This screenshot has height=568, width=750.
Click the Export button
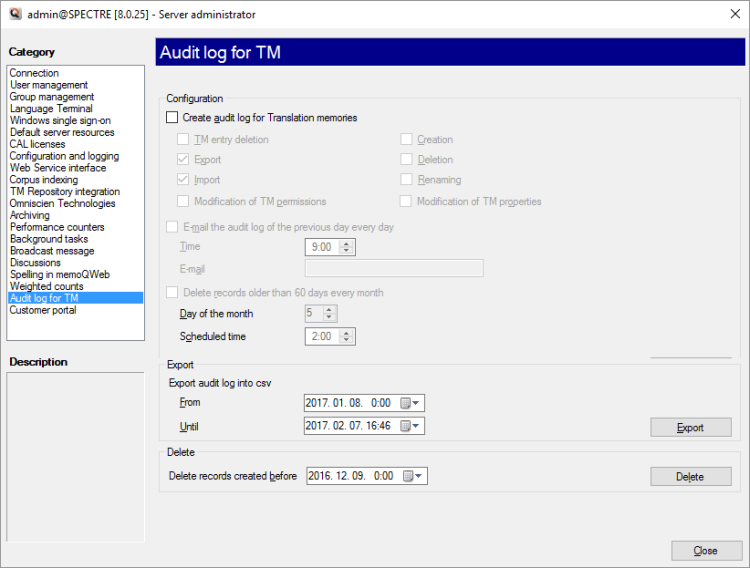coord(691,427)
